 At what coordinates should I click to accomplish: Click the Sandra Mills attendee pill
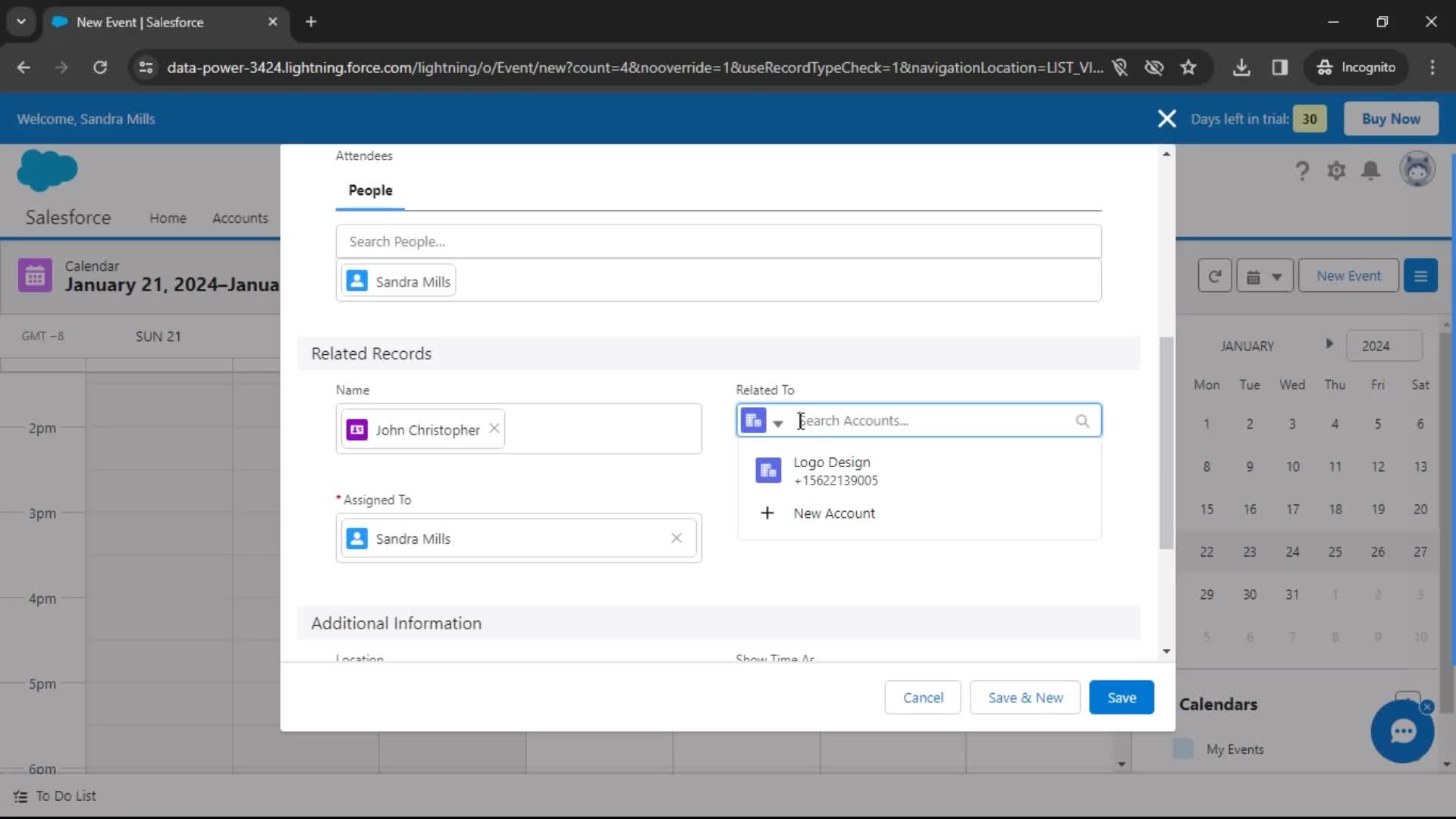coord(399,281)
